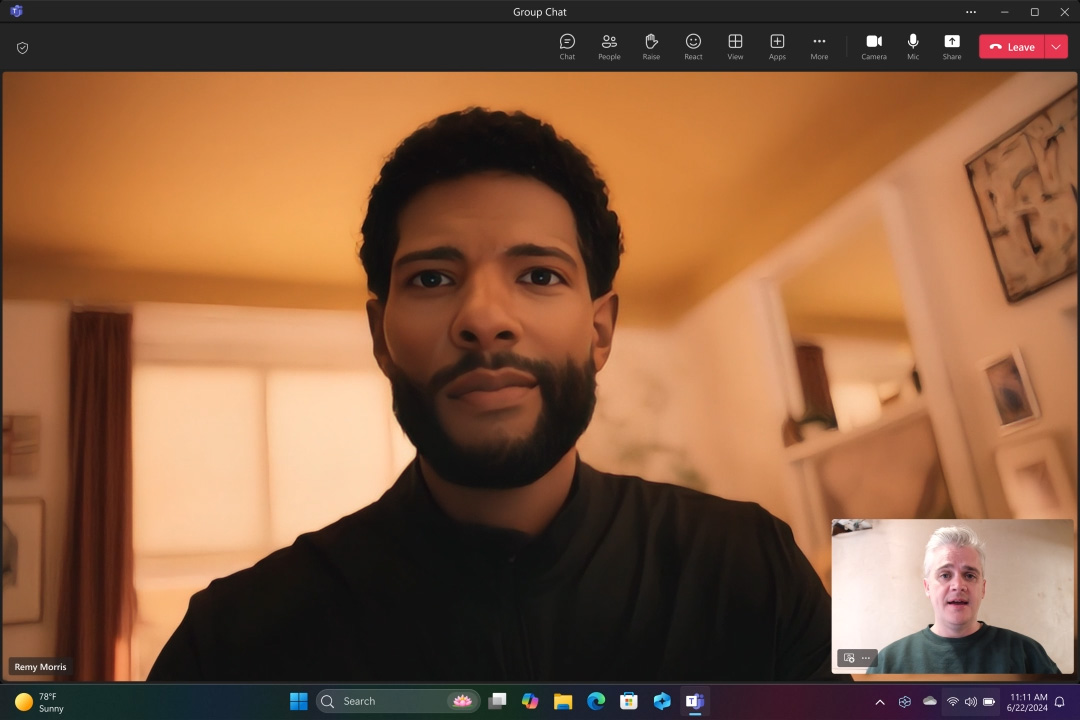The width and height of the screenshot is (1080, 720).
Task: Click the red Leave button
Action: pyautogui.click(x=1011, y=47)
